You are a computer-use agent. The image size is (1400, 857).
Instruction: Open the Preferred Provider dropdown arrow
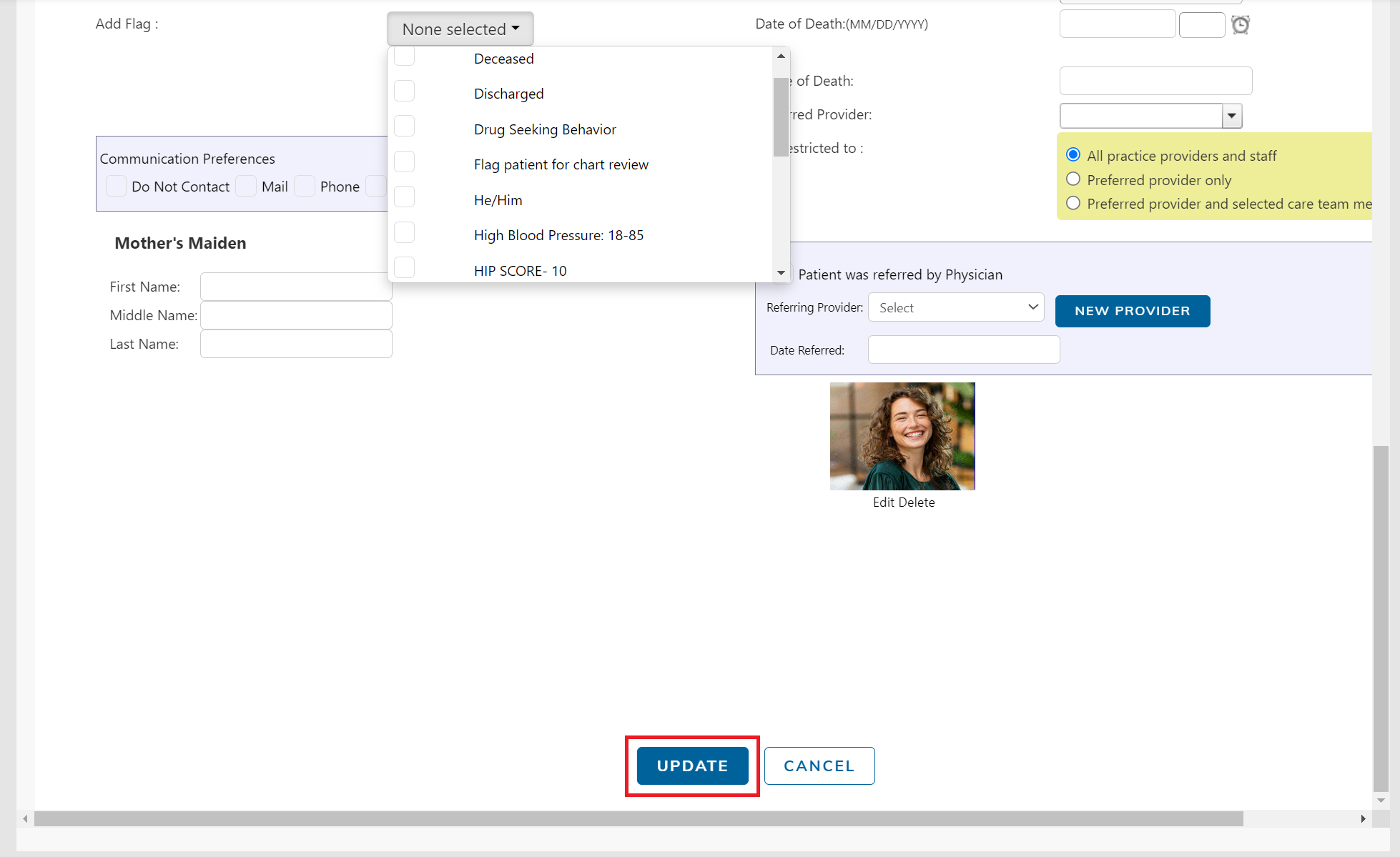click(1231, 115)
